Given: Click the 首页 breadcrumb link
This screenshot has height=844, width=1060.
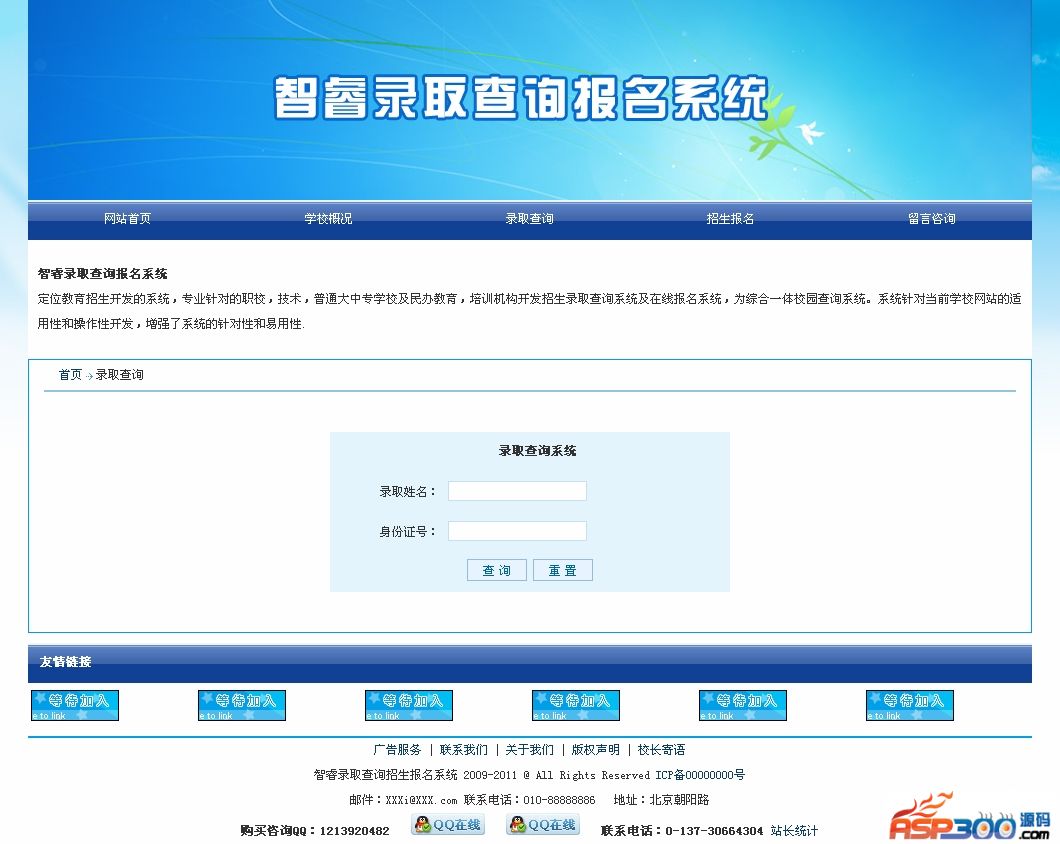Looking at the screenshot, I should (x=70, y=375).
